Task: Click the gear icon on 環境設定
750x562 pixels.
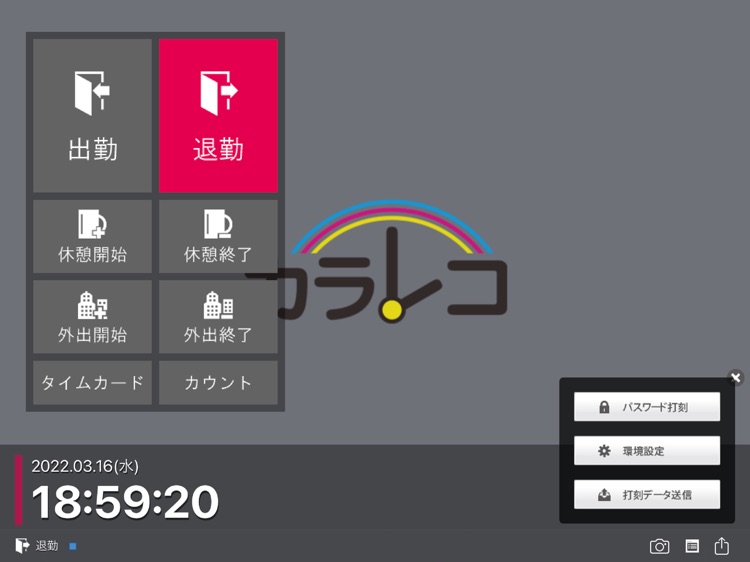Action: 604,451
